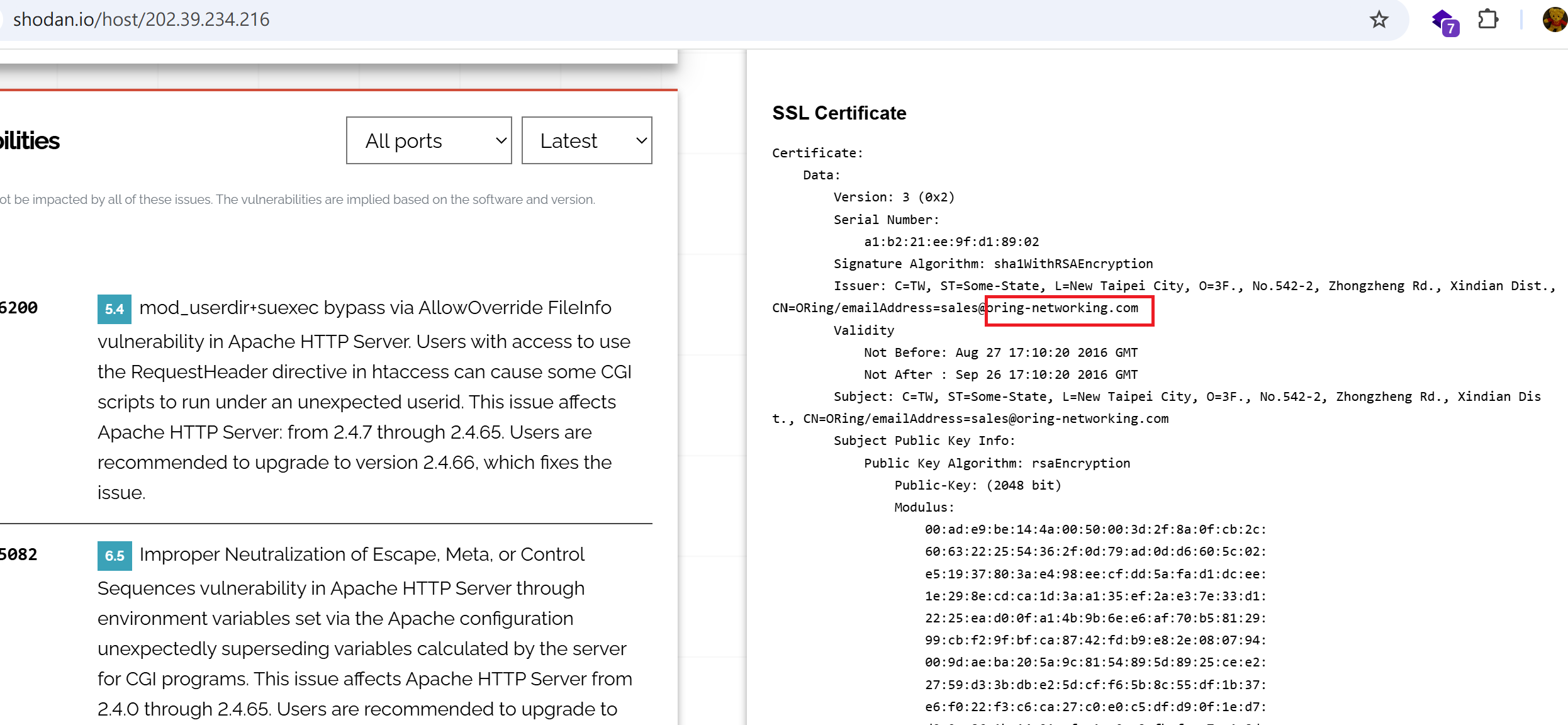Click the 'Modulus:' label
Viewport: 1568px width, 725px height.
click(x=924, y=507)
